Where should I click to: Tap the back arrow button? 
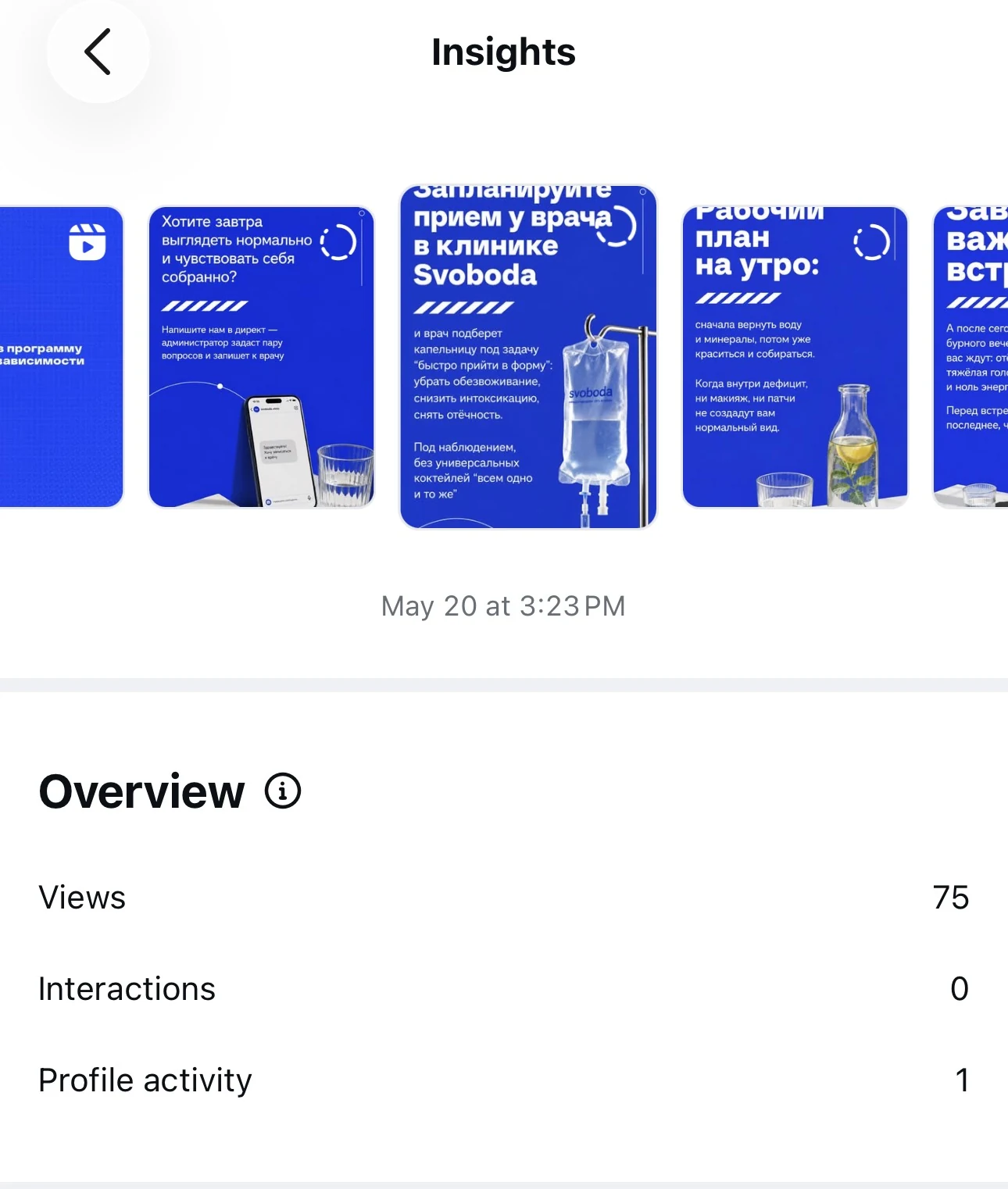click(98, 52)
